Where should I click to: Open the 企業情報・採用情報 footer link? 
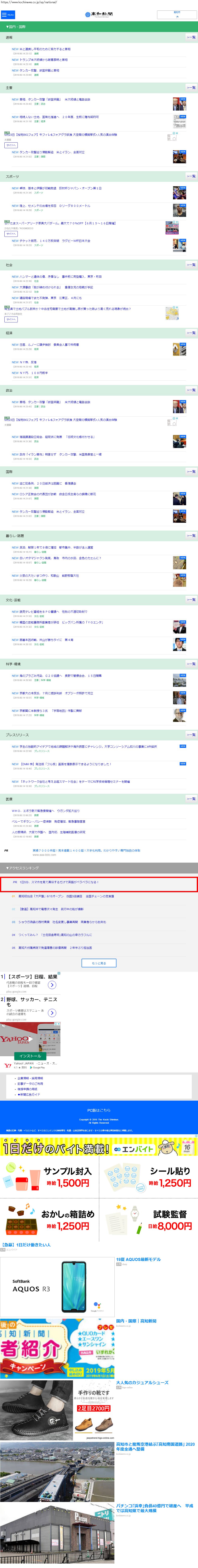coord(30,1078)
